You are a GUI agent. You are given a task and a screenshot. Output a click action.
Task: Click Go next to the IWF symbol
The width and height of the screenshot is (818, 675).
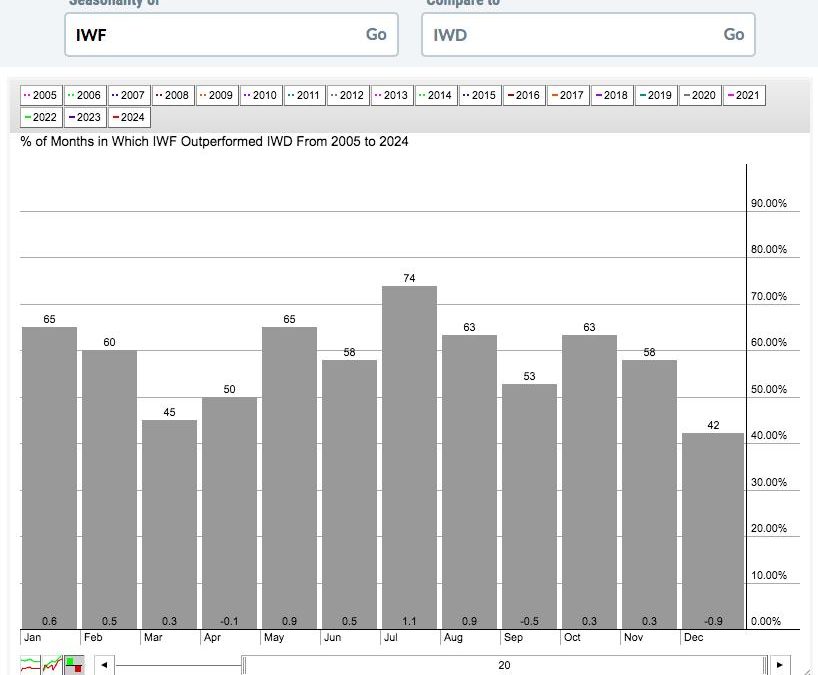coord(376,34)
